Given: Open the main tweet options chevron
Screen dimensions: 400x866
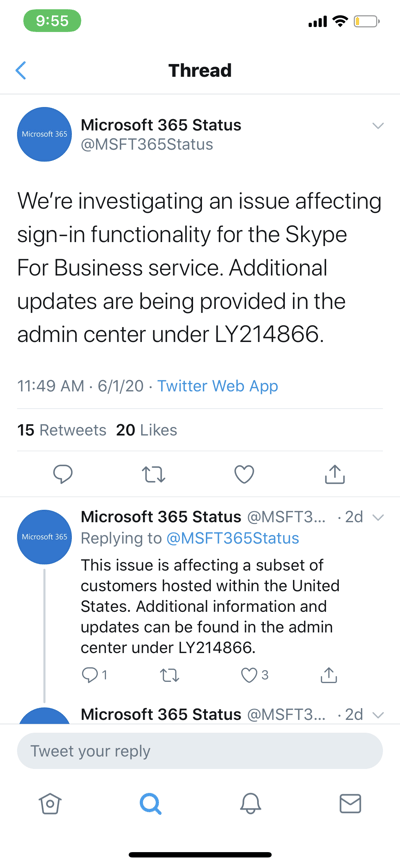Looking at the screenshot, I should [378, 126].
